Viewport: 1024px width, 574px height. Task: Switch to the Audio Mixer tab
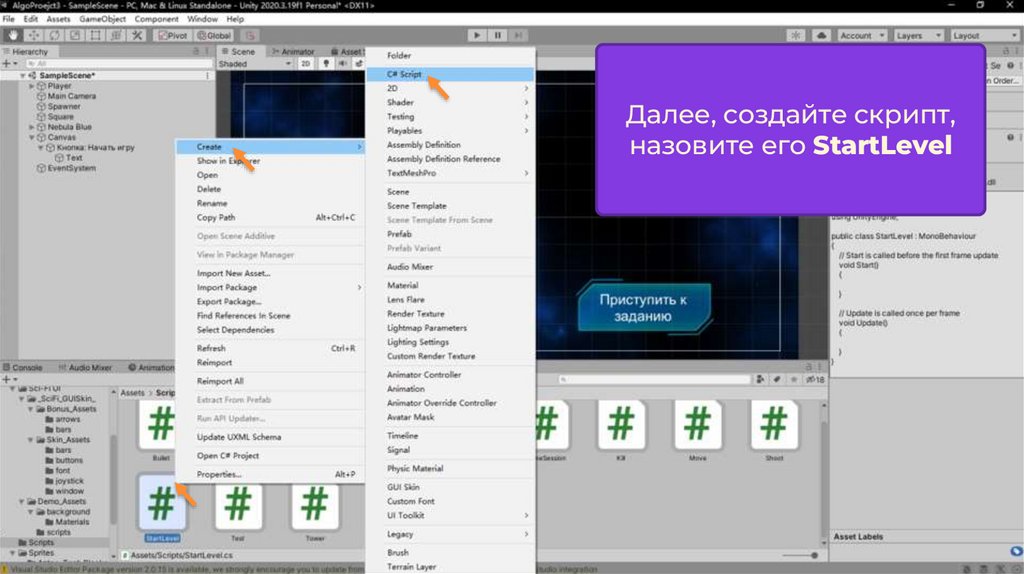click(86, 368)
